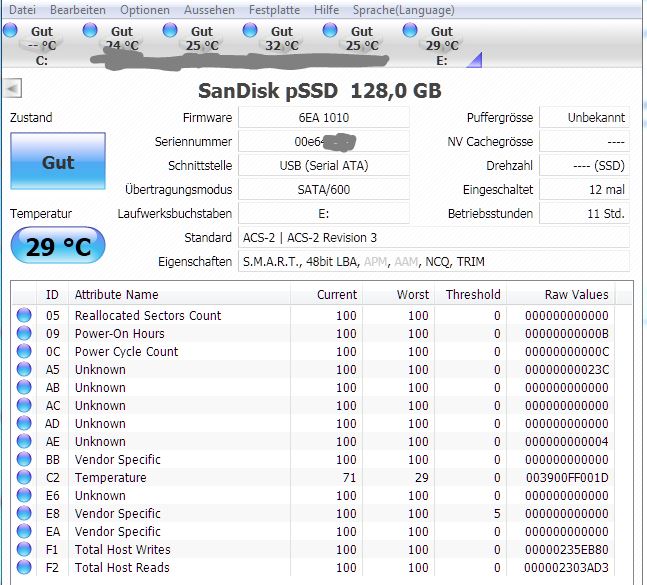Open the Optionen menu
Viewport: 647px width, 585px height.
click(x=145, y=10)
